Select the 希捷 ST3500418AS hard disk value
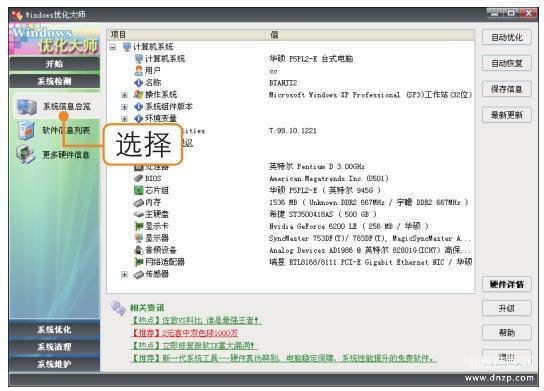This screenshot has width=544, height=391. click(323, 214)
